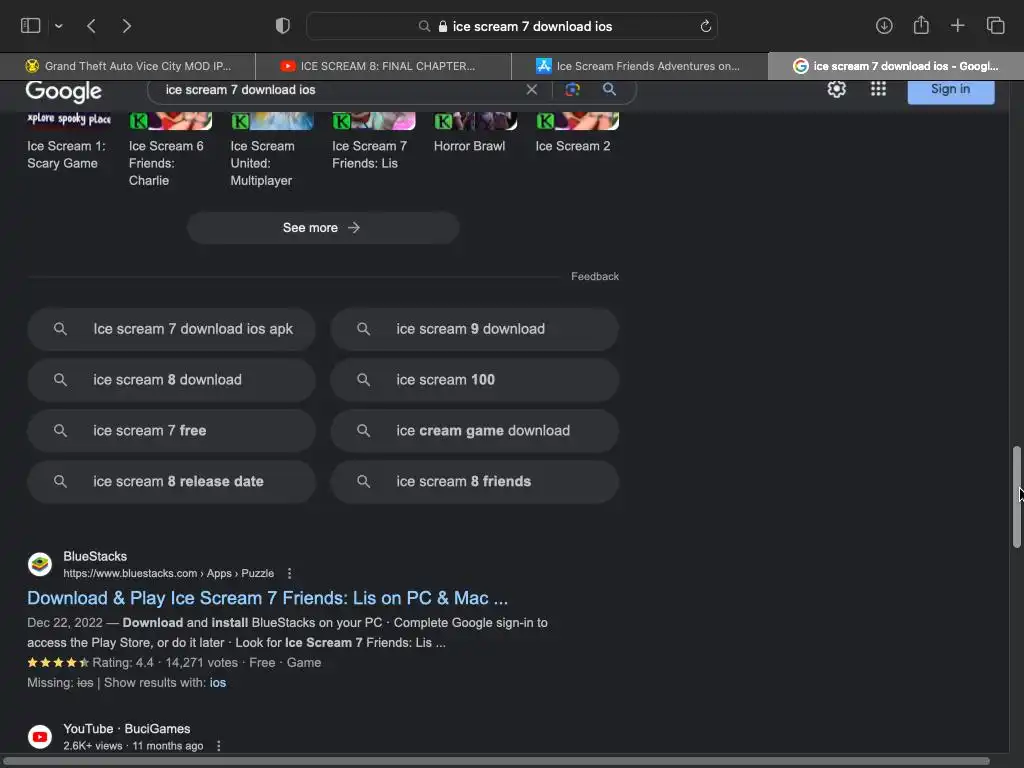Open Ice Scream 6 Friends: Charlie
Image resolution: width=1024 pixels, height=768 pixels.
click(x=170, y=152)
